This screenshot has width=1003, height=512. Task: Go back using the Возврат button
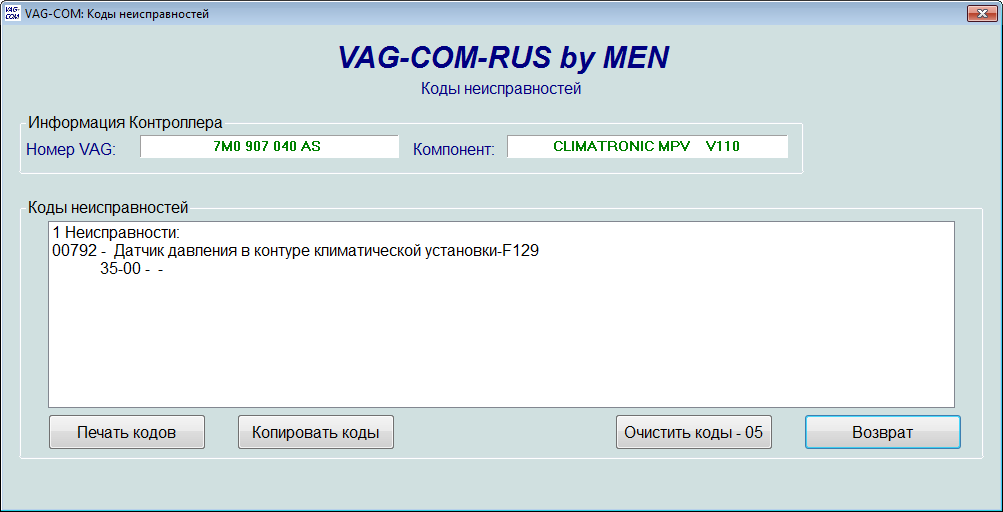point(882,432)
